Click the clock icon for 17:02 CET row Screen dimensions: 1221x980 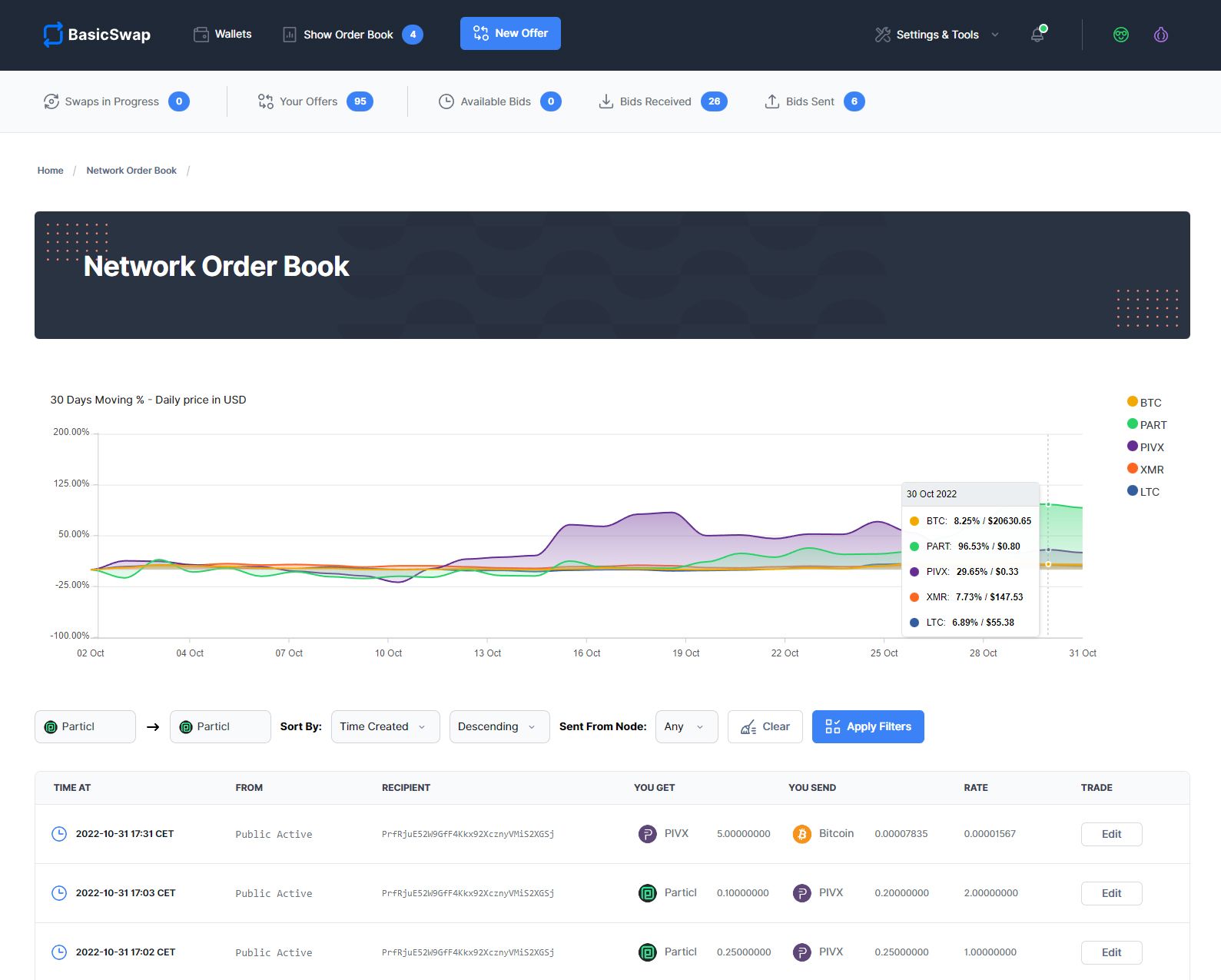(x=59, y=952)
